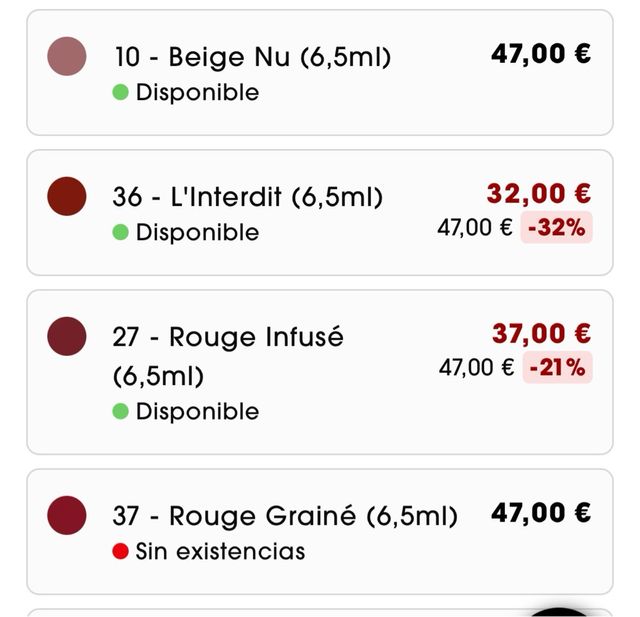Image resolution: width=640 pixels, height=617 pixels.
Task: Click the red Sin existencias status dot
Action: click(x=121, y=551)
